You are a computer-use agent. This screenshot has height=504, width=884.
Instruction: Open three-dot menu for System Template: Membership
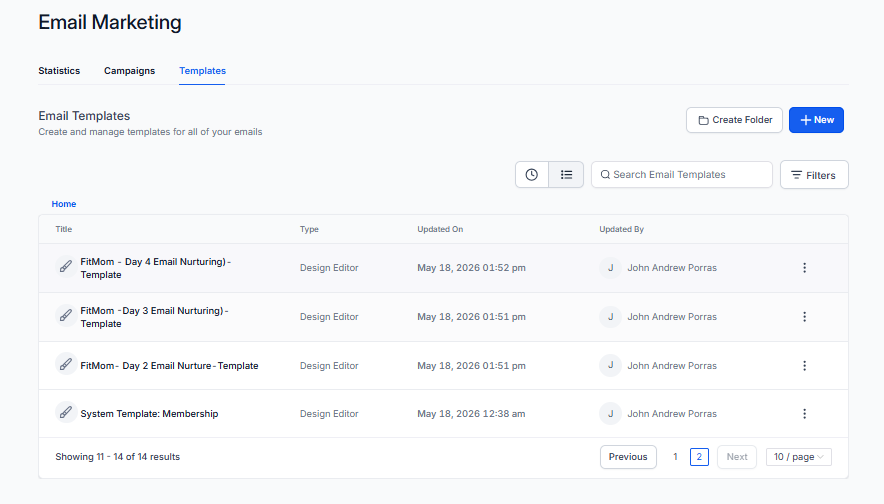[805, 414]
